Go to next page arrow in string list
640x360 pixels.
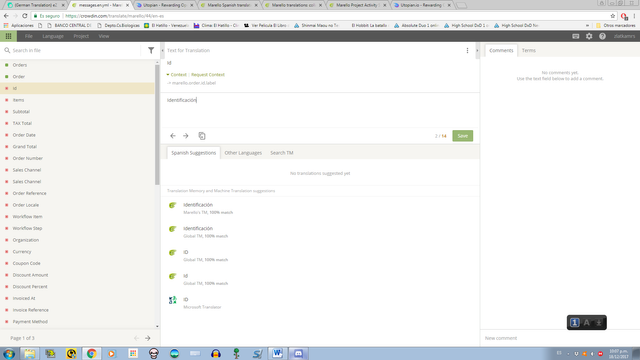tap(148, 338)
